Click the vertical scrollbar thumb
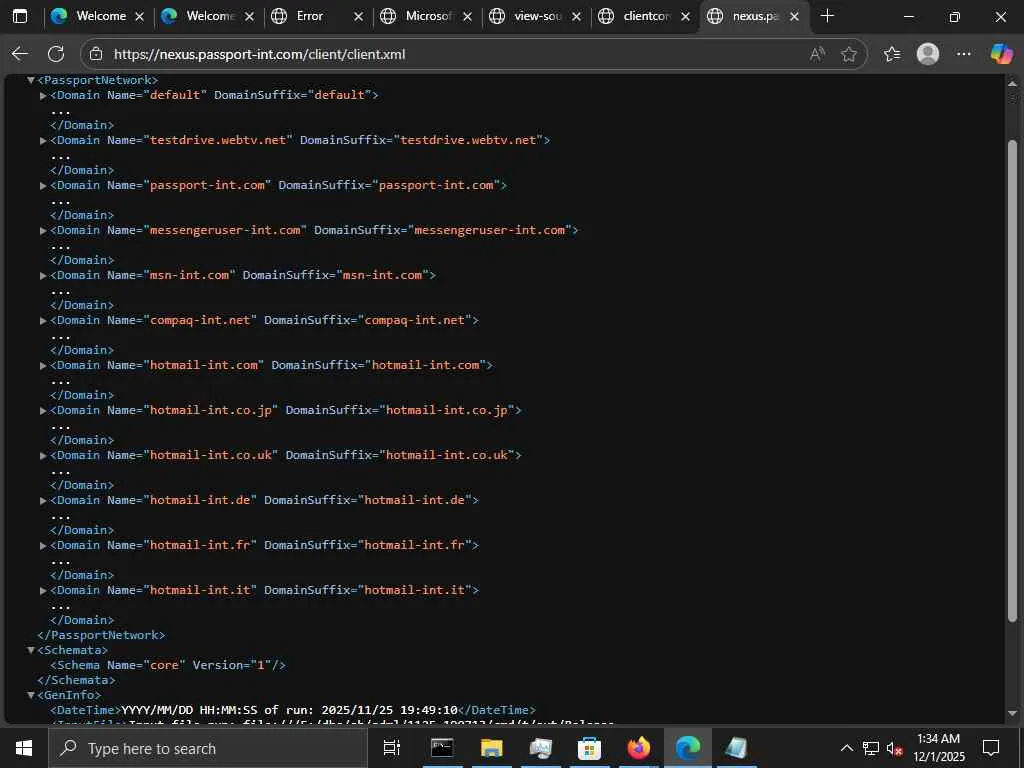 (1012, 381)
